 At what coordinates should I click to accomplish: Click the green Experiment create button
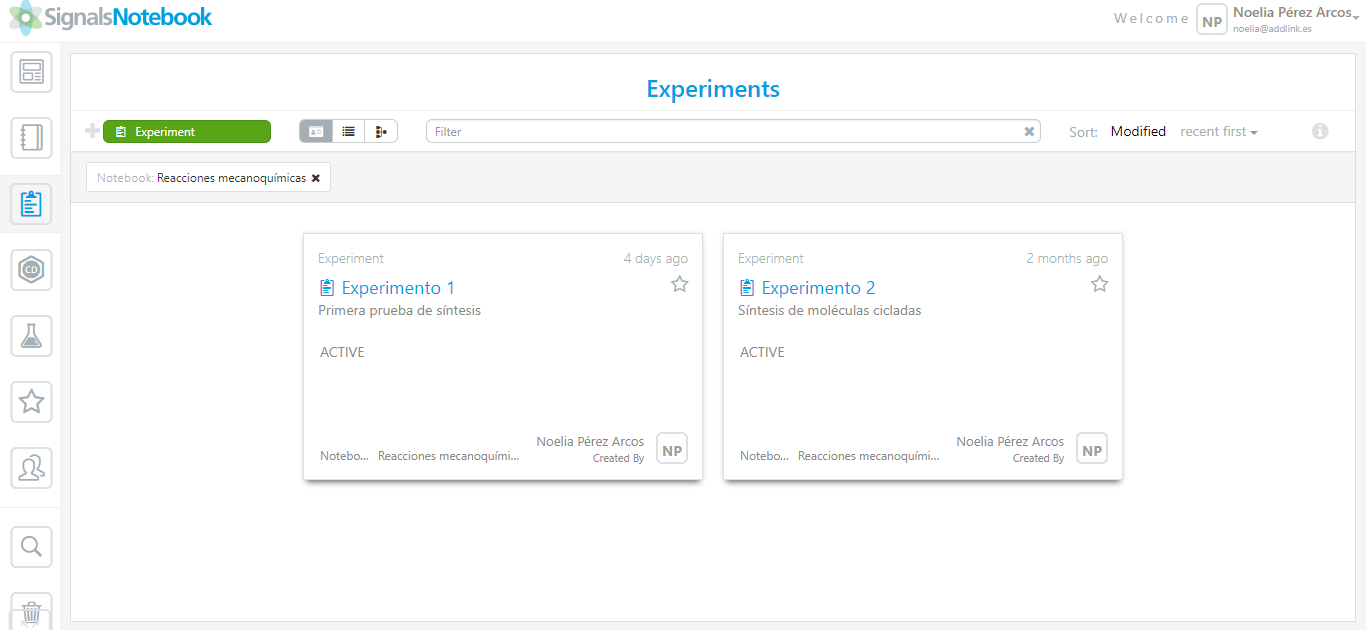(x=186, y=132)
